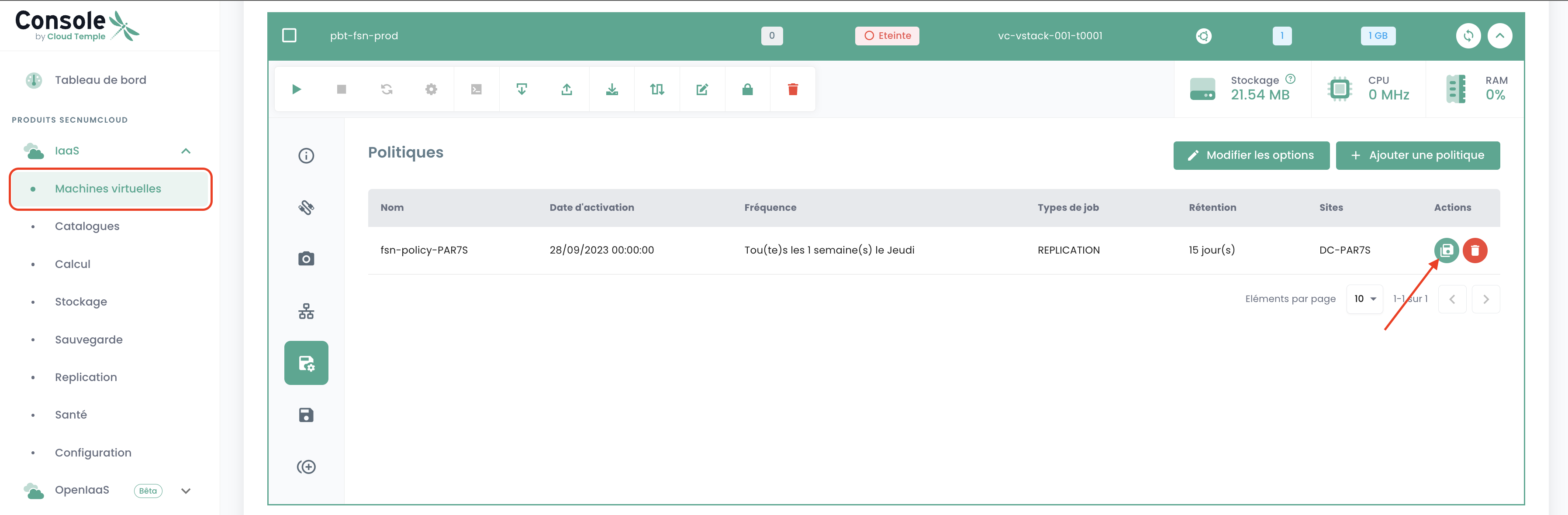This screenshot has width=1568, height=515.
Task: Open the console terminal icon
Action: (x=476, y=89)
